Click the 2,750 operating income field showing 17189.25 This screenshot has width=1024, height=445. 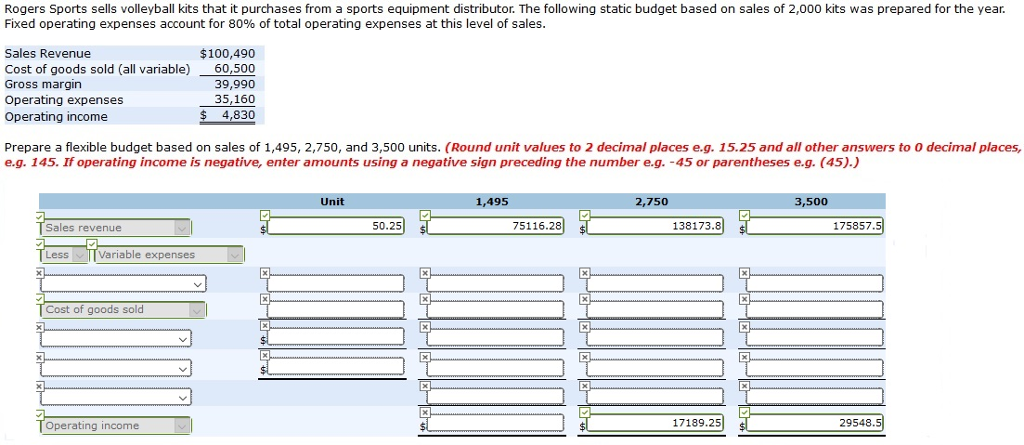pos(655,423)
